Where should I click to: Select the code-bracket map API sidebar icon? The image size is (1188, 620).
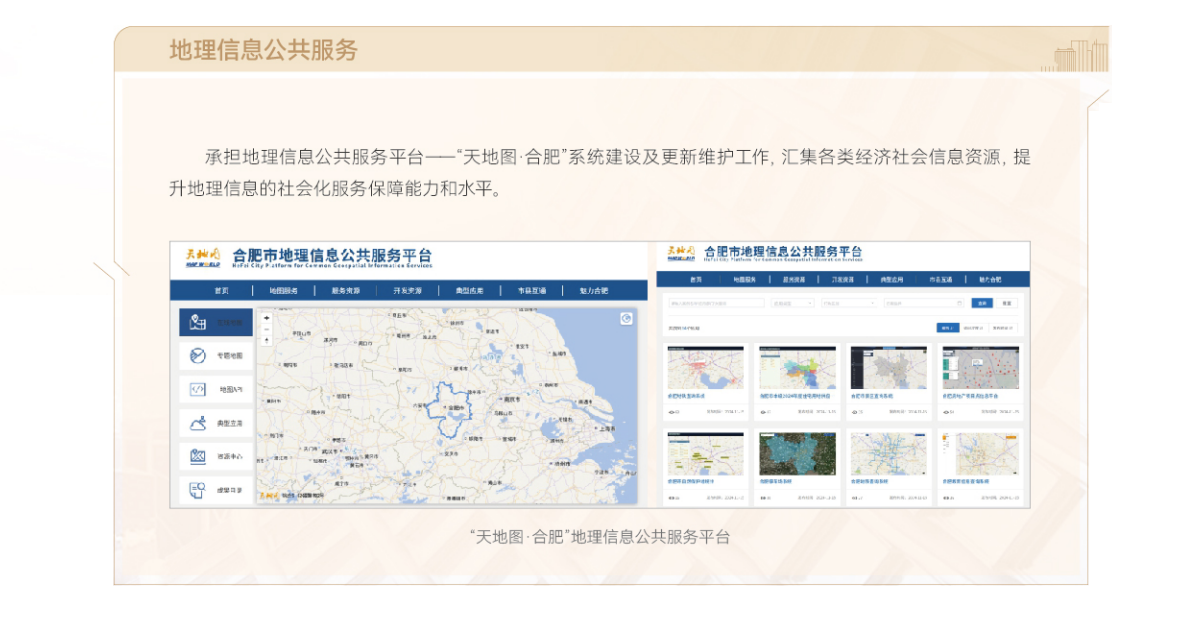tap(198, 389)
